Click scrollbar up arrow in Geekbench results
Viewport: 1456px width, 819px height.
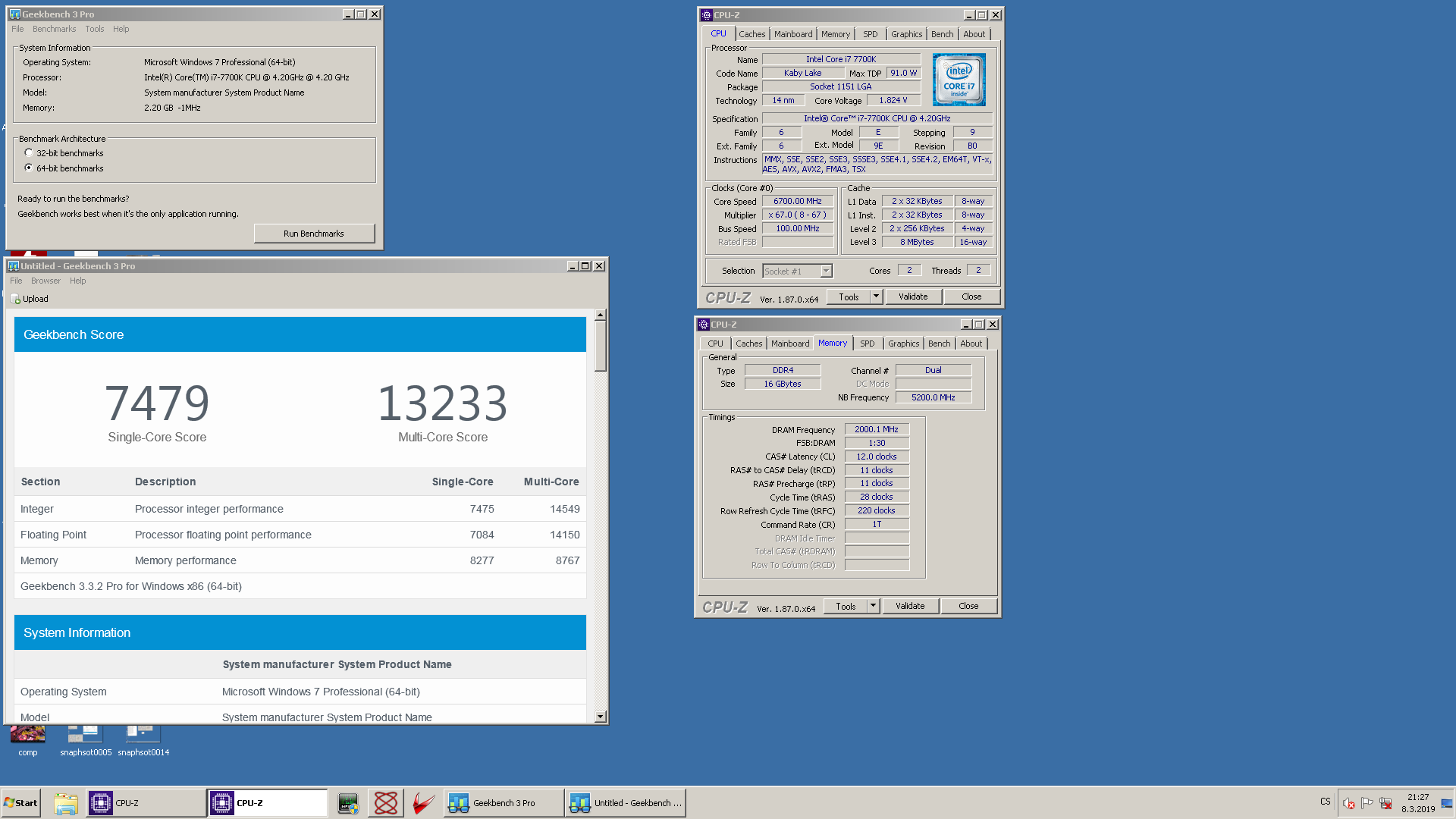pos(601,315)
